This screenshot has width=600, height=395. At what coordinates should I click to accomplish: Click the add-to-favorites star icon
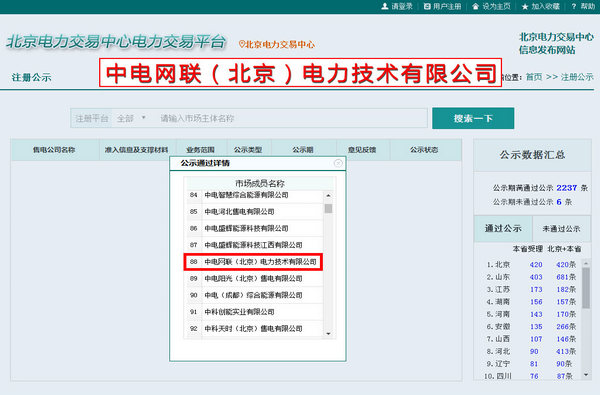click(x=525, y=7)
